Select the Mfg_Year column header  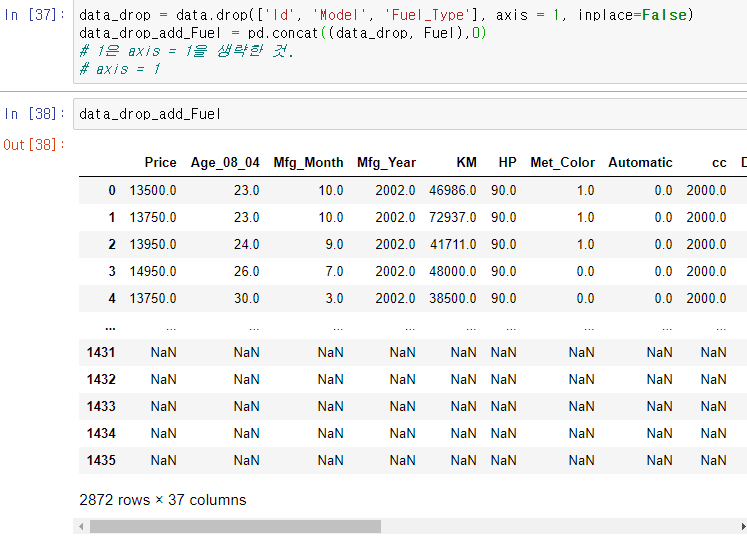click(386, 163)
